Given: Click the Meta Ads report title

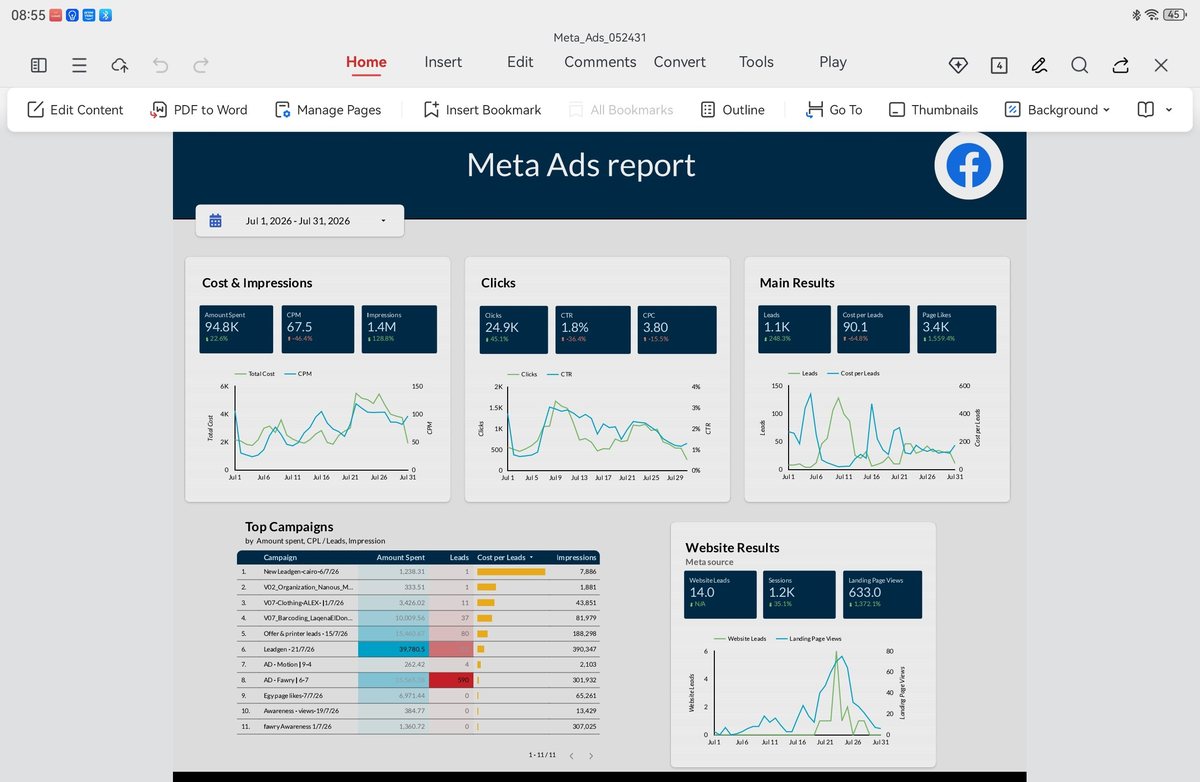Looking at the screenshot, I should click(581, 165).
